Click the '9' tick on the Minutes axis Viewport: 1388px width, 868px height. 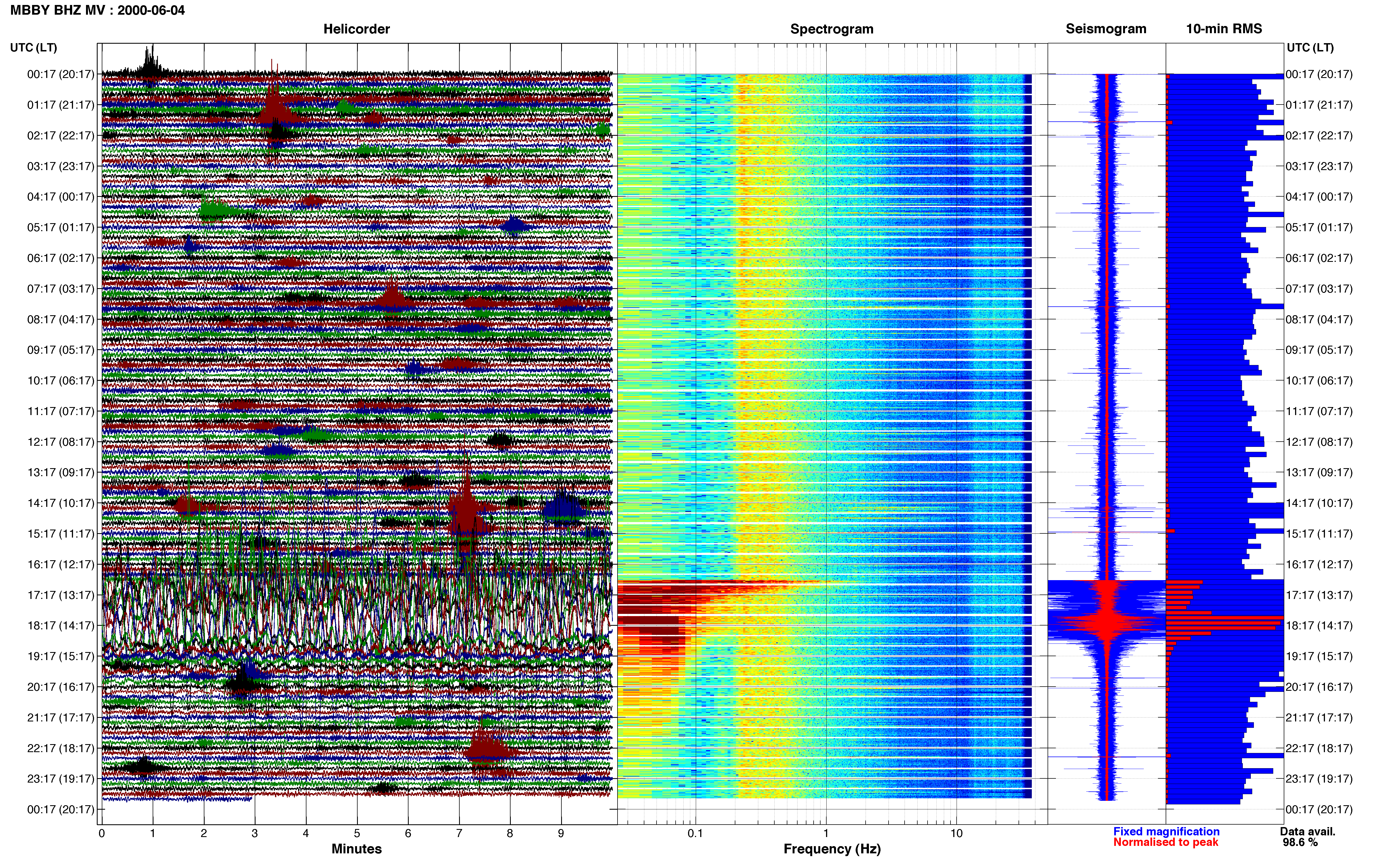pyautogui.click(x=561, y=833)
